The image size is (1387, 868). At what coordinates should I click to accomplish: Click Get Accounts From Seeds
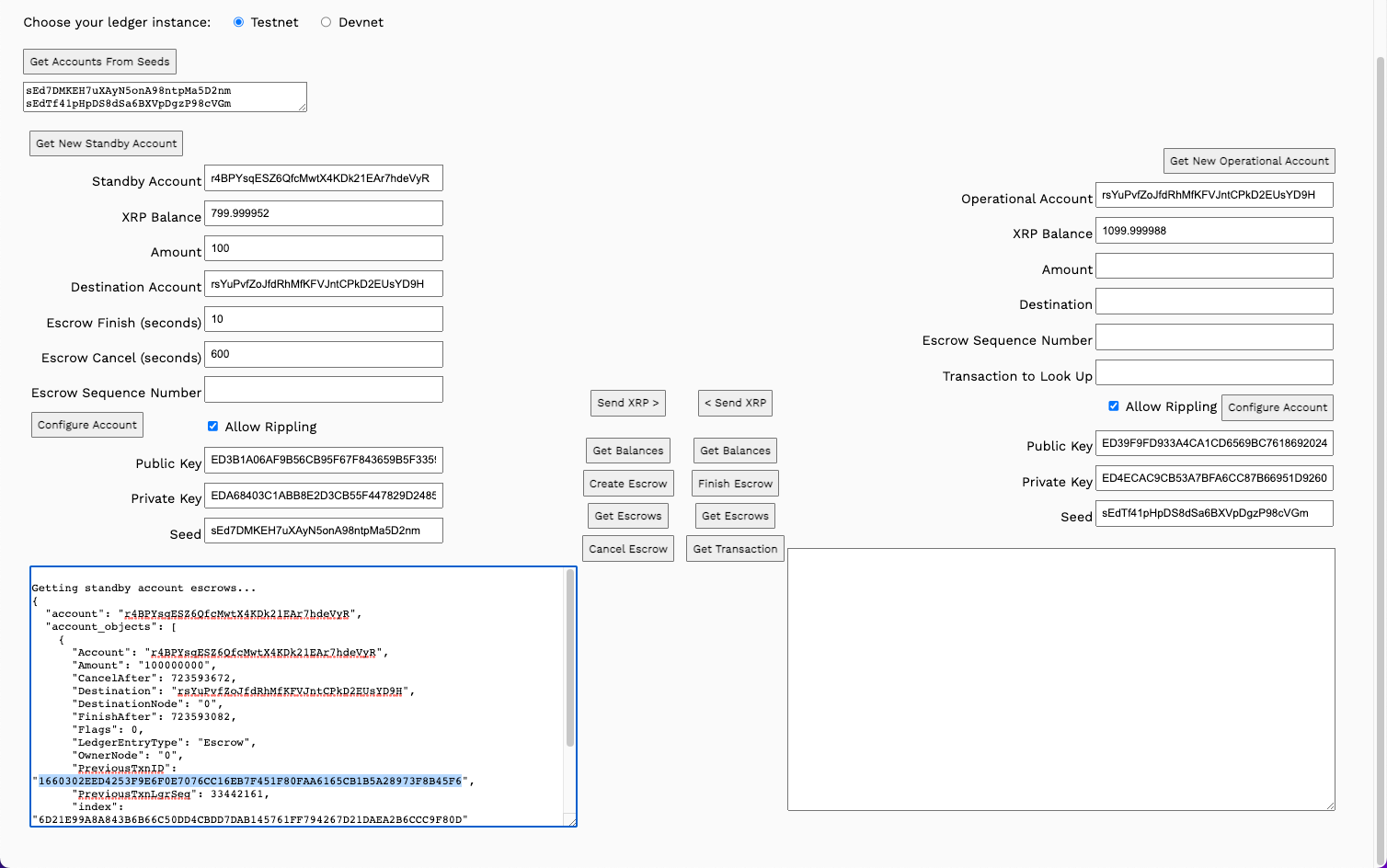pyautogui.click(x=98, y=61)
